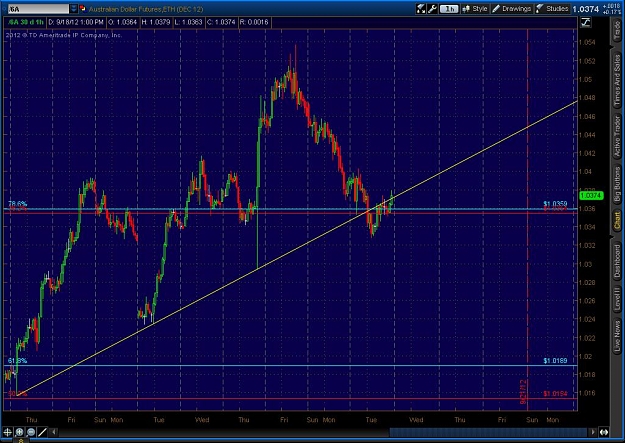Open the symbol dropdown arrow
Screen dimensions: 625x443
[74, 9]
